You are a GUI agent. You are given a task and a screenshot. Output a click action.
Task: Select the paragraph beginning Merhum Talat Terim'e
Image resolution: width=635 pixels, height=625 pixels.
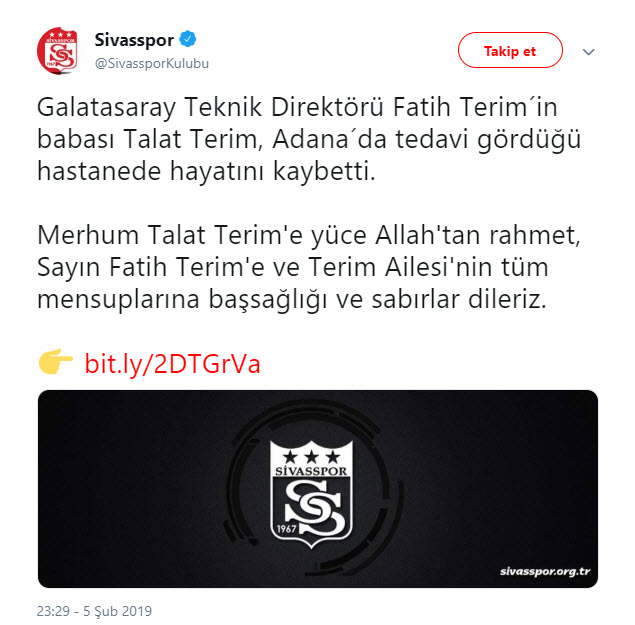309,267
